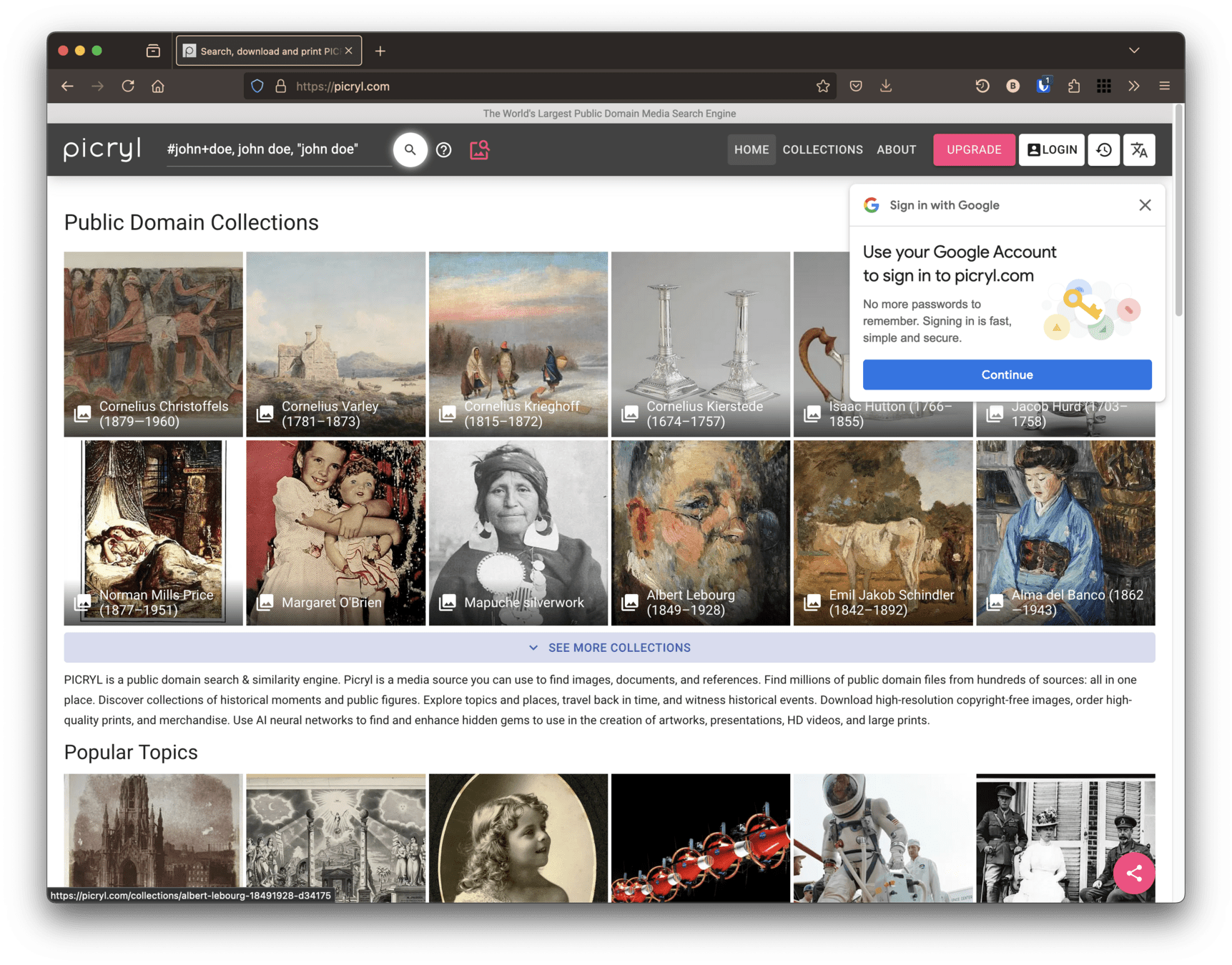Image resolution: width=1232 pixels, height=965 pixels.
Task: Reload the current page
Action: tap(128, 86)
